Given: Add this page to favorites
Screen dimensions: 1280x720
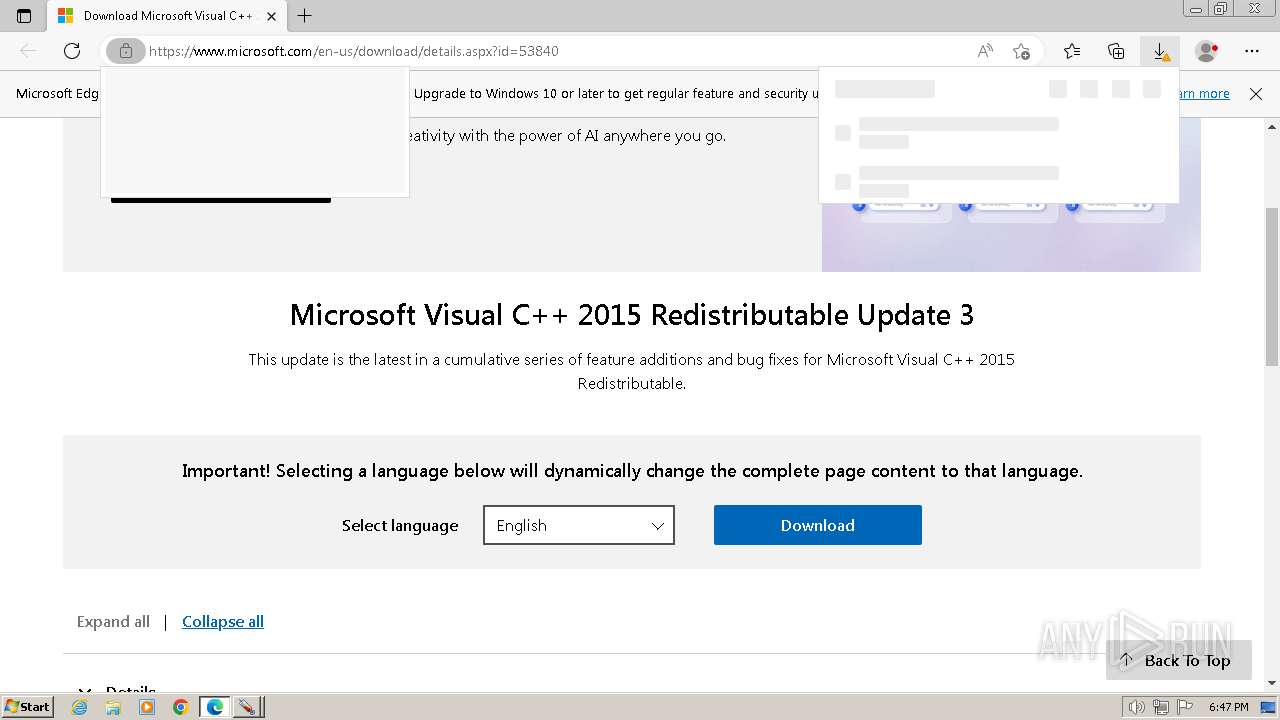Looking at the screenshot, I should (1021, 51).
